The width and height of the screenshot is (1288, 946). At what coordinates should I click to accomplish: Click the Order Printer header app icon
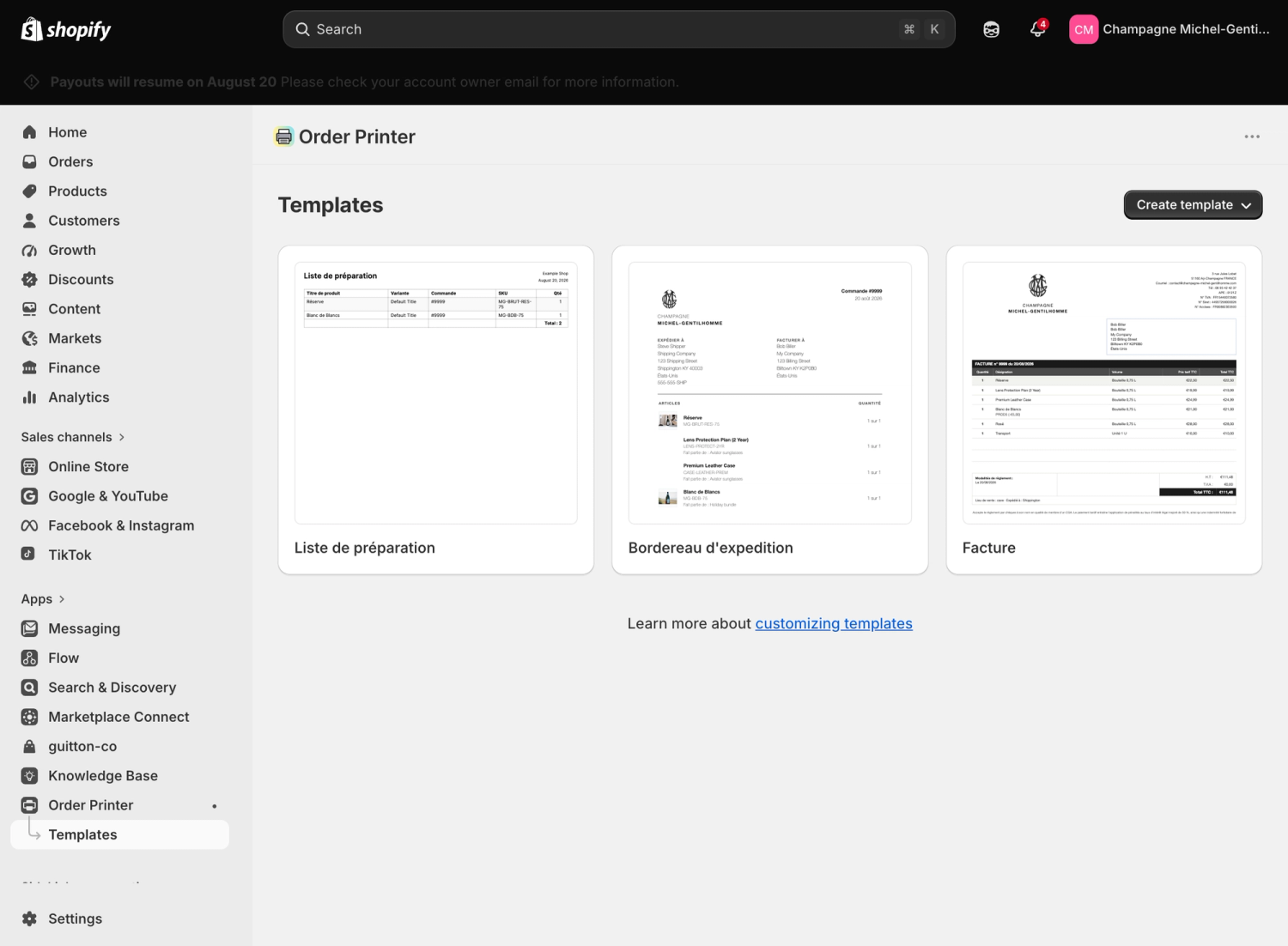click(284, 136)
